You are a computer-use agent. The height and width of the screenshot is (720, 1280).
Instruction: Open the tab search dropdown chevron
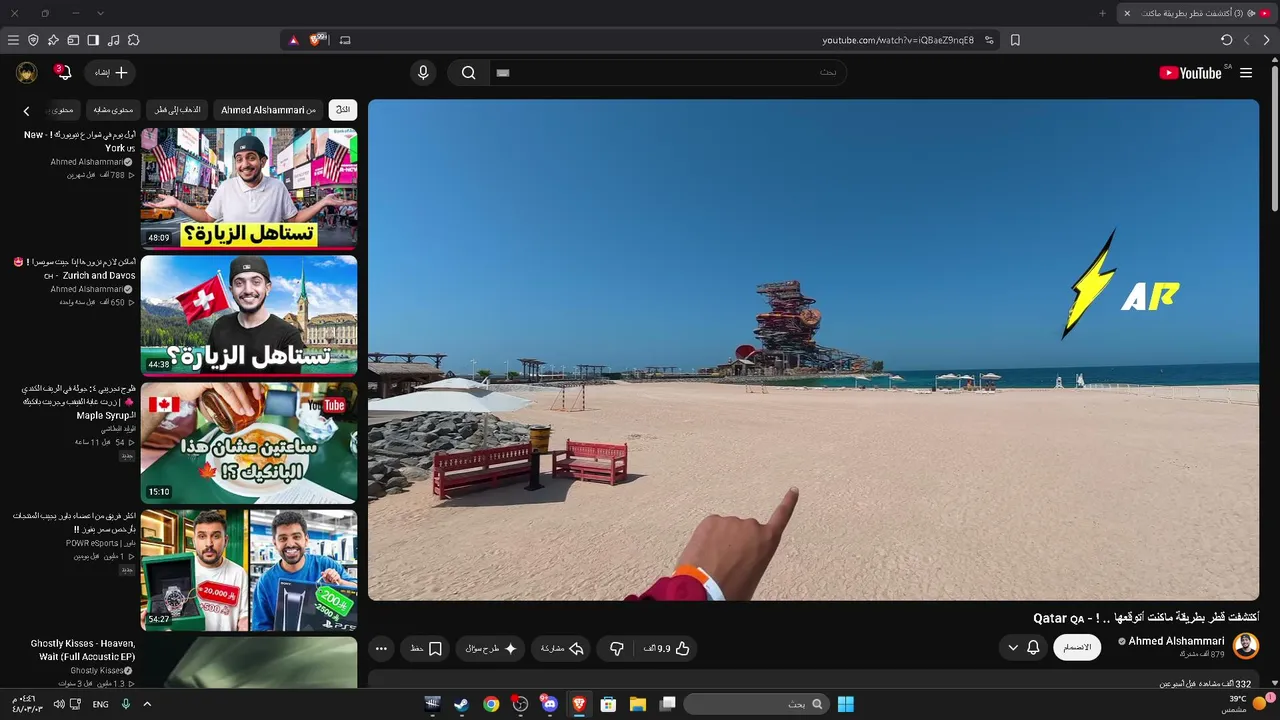(100, 13)
